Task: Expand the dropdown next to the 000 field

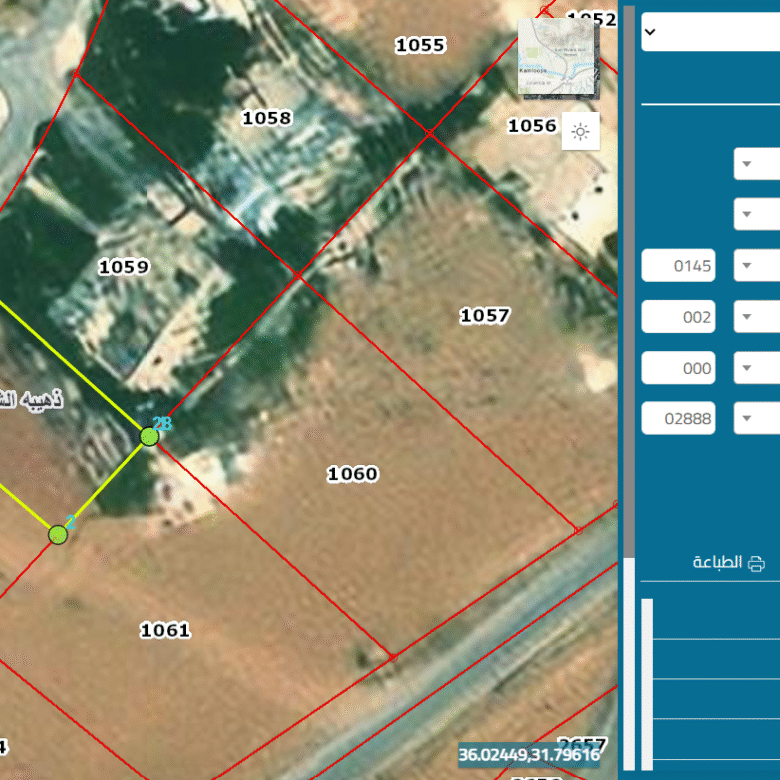Action: pos(755,368)
